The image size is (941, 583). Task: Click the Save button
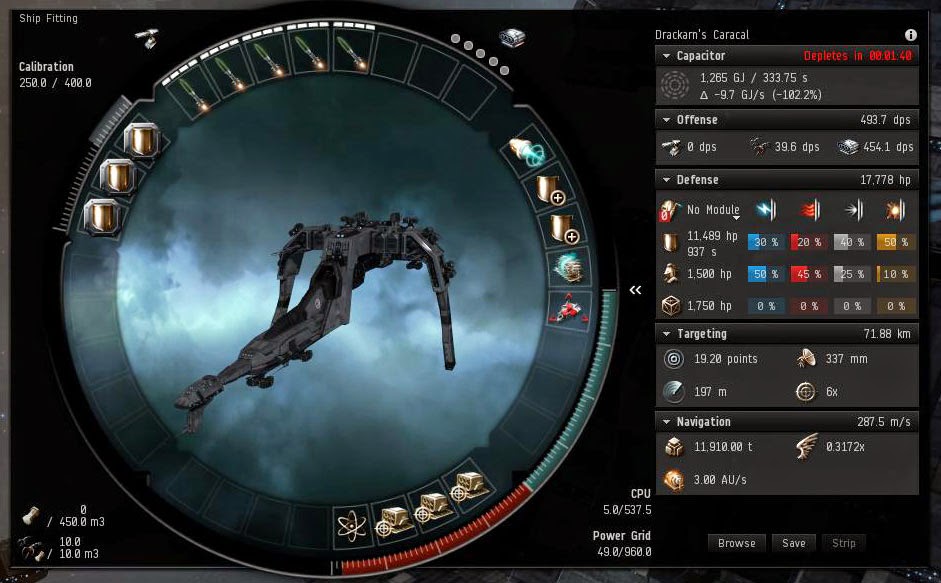coord(793,543)
